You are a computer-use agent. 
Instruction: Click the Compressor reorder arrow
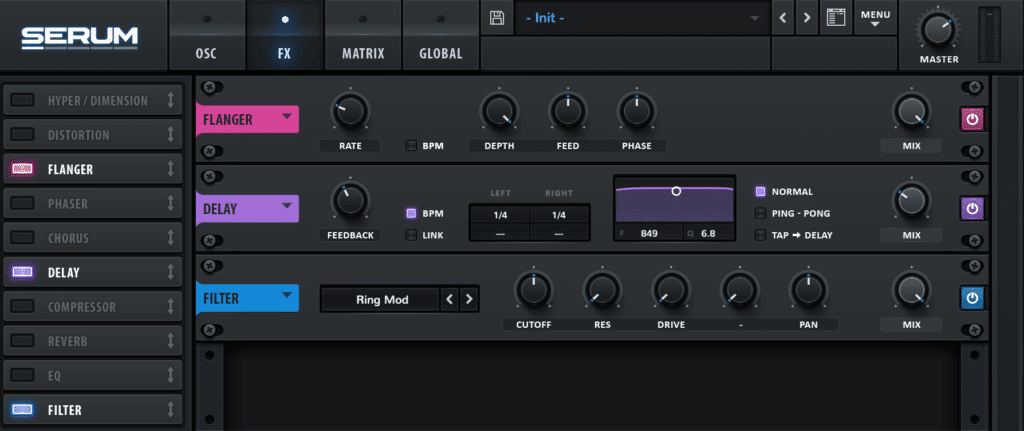(x=170, y=307)
